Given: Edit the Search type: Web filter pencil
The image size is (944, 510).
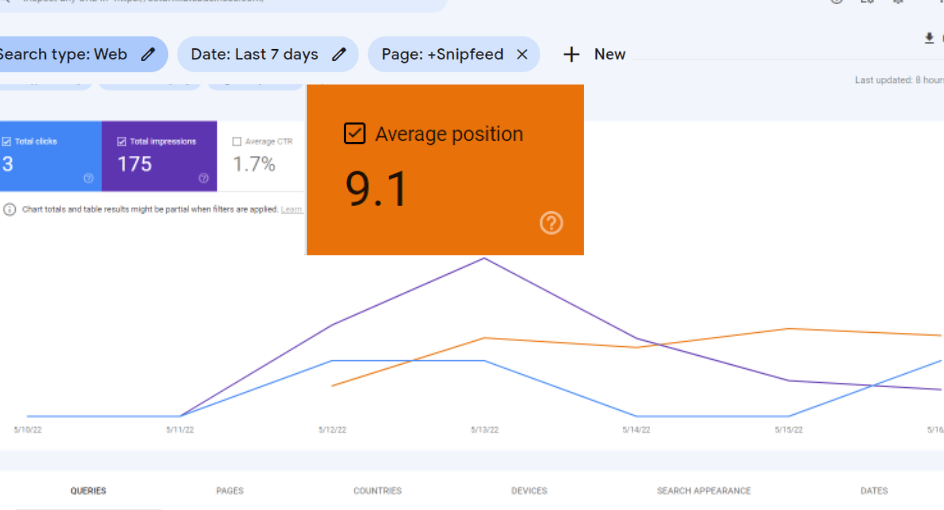Looking at the screenshot, I should click(x=148, y=54).
